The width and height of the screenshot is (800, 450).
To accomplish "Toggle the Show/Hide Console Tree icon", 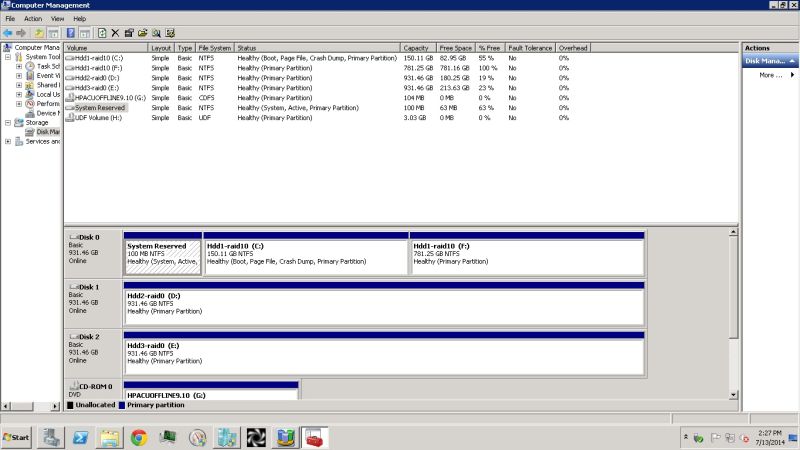I will 53,33.
